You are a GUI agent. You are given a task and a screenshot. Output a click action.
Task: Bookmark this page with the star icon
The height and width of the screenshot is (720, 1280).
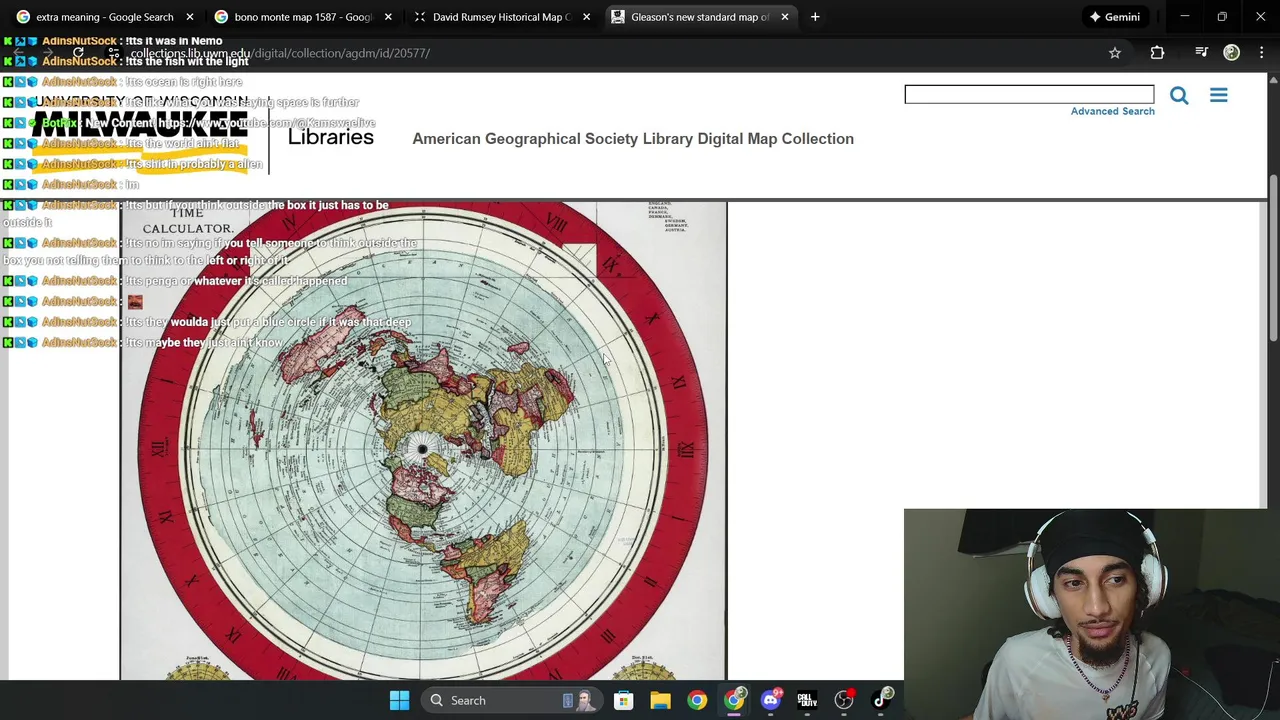point(1115,53)
